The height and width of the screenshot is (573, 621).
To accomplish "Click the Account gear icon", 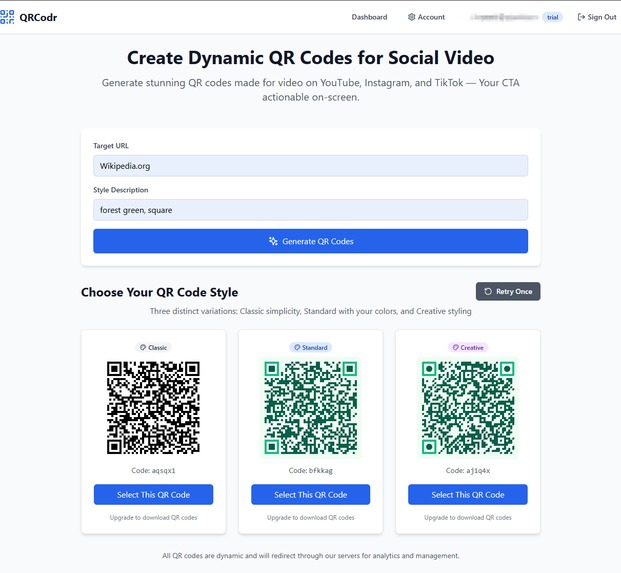I will (x=411, y=17).
